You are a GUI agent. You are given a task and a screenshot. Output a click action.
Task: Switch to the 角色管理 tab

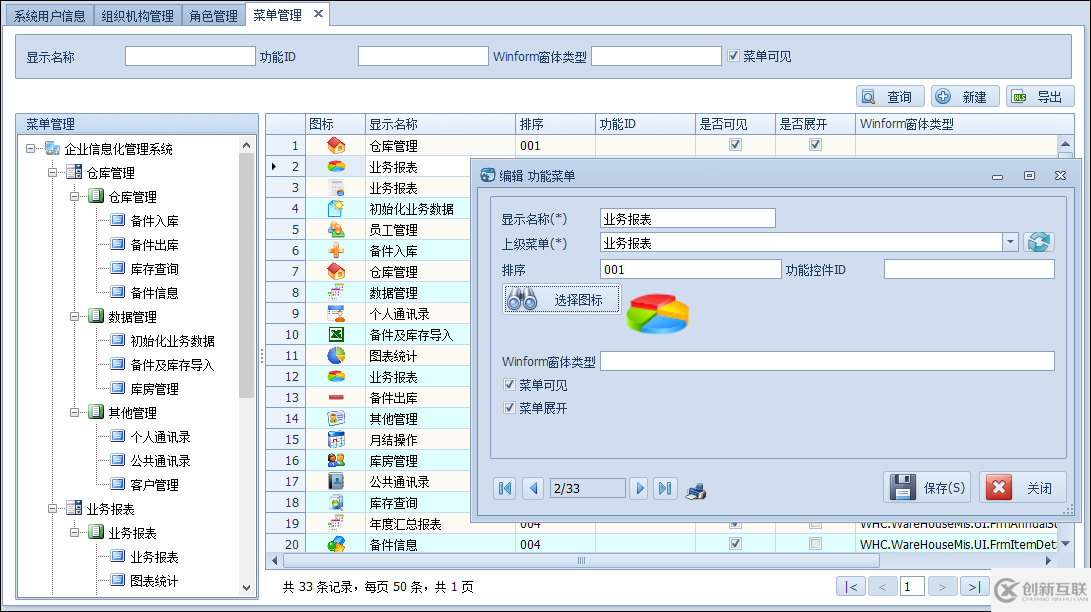pos(214,15)
